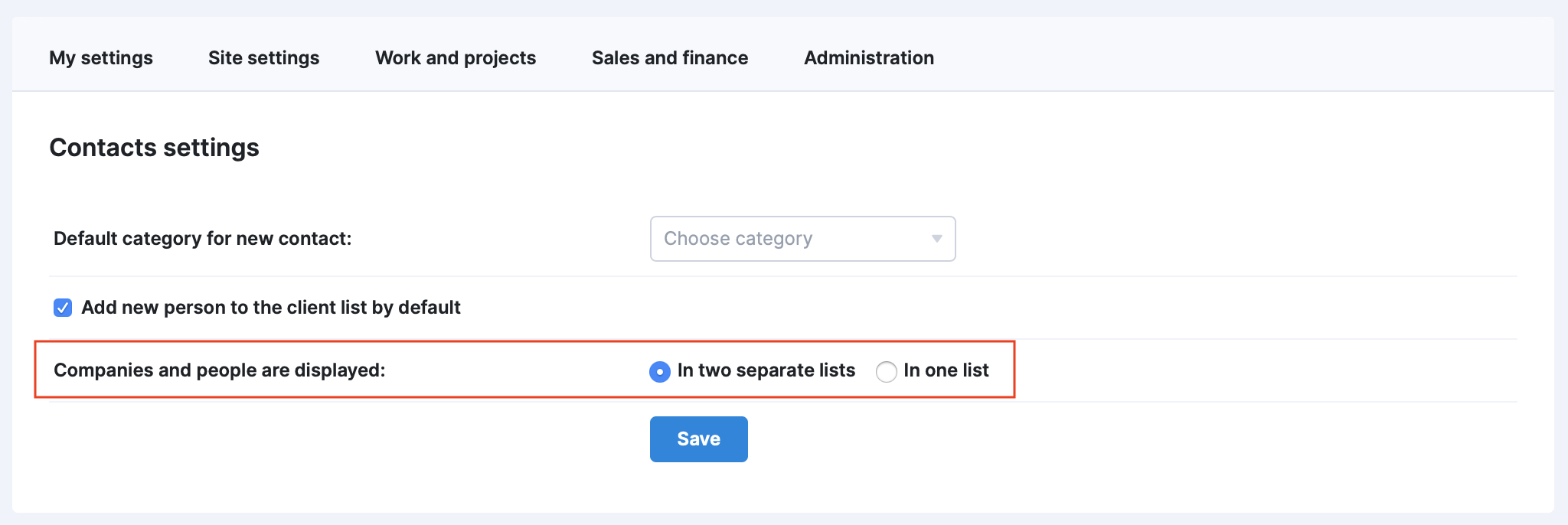Switch to the Site settings tab

(x=263, y=58)
